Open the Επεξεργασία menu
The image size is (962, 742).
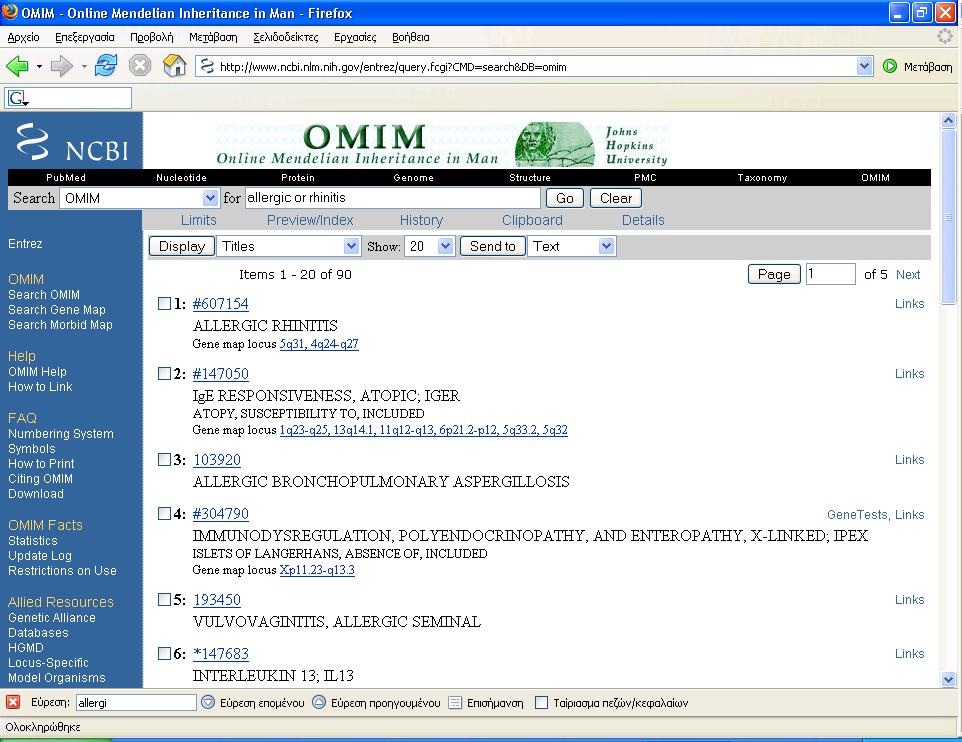tap(85, 37)
